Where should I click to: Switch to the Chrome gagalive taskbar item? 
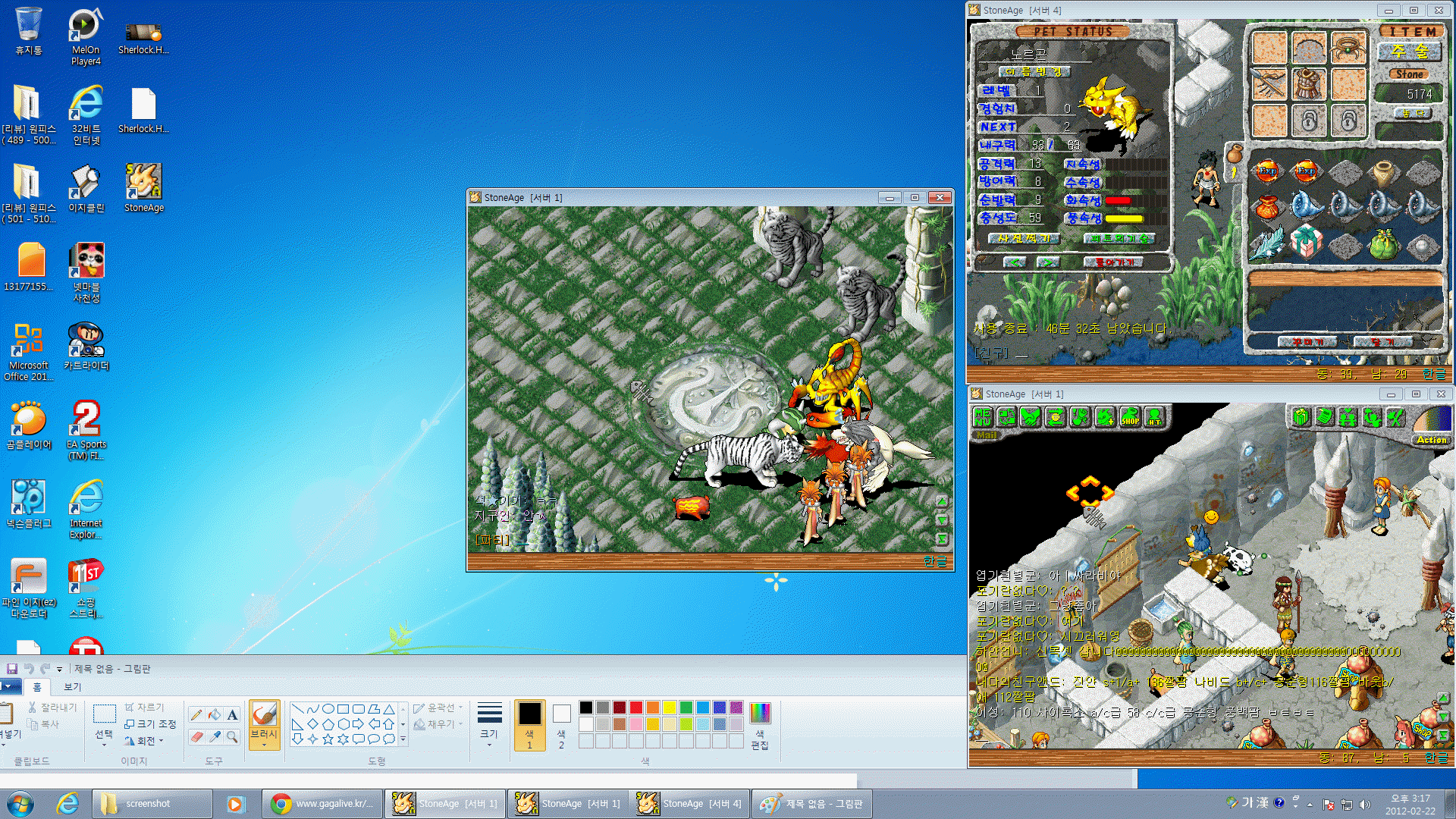point(322,804)
